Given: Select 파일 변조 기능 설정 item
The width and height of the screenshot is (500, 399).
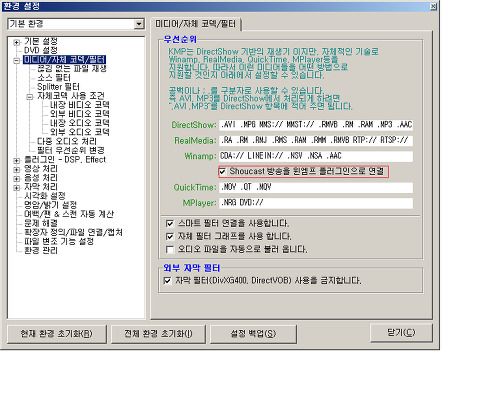Looking at the screenshot, I should click(59, 241).
